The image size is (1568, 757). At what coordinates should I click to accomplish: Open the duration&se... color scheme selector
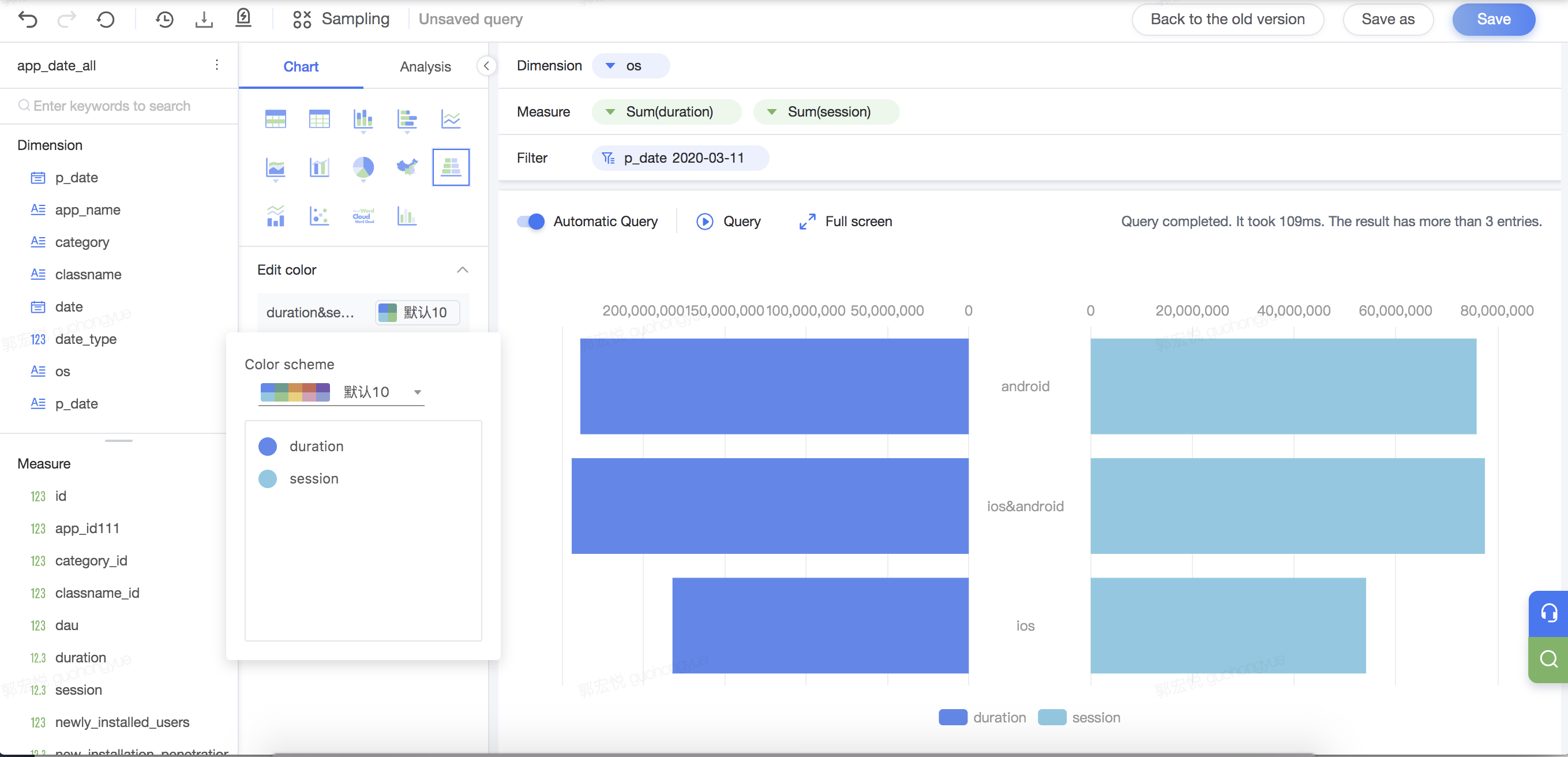click(418, 312)
